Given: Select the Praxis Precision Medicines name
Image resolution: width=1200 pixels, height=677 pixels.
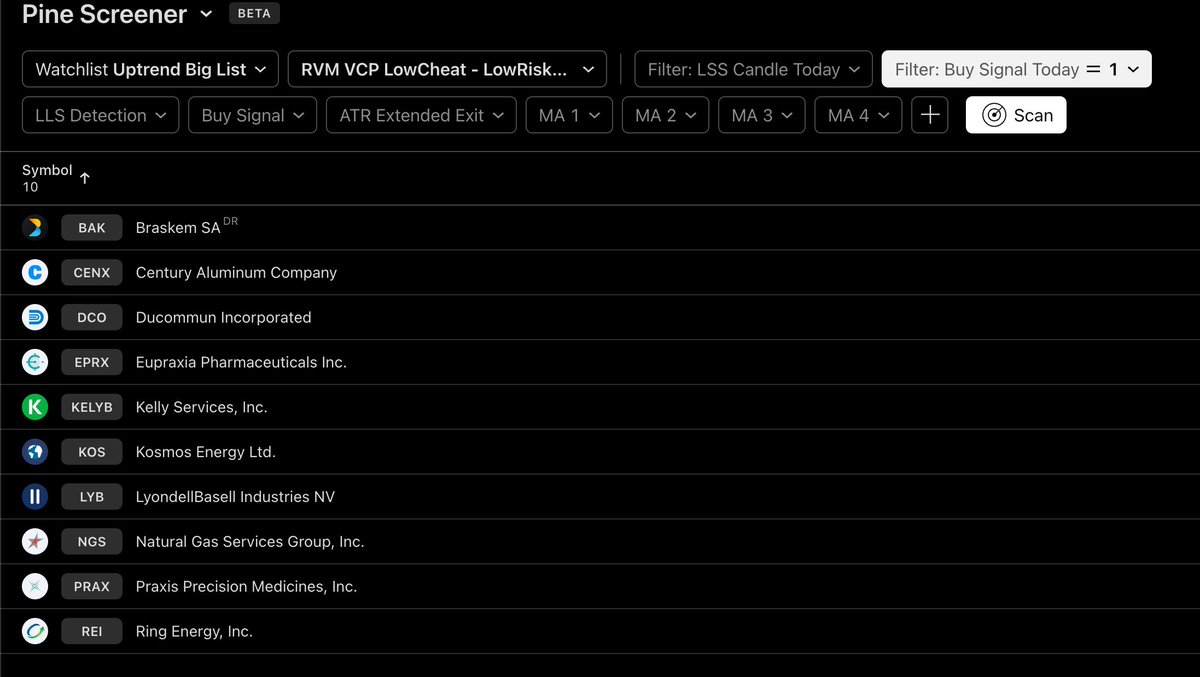Looking at the screenshot, I should click(x=246, y=587).
